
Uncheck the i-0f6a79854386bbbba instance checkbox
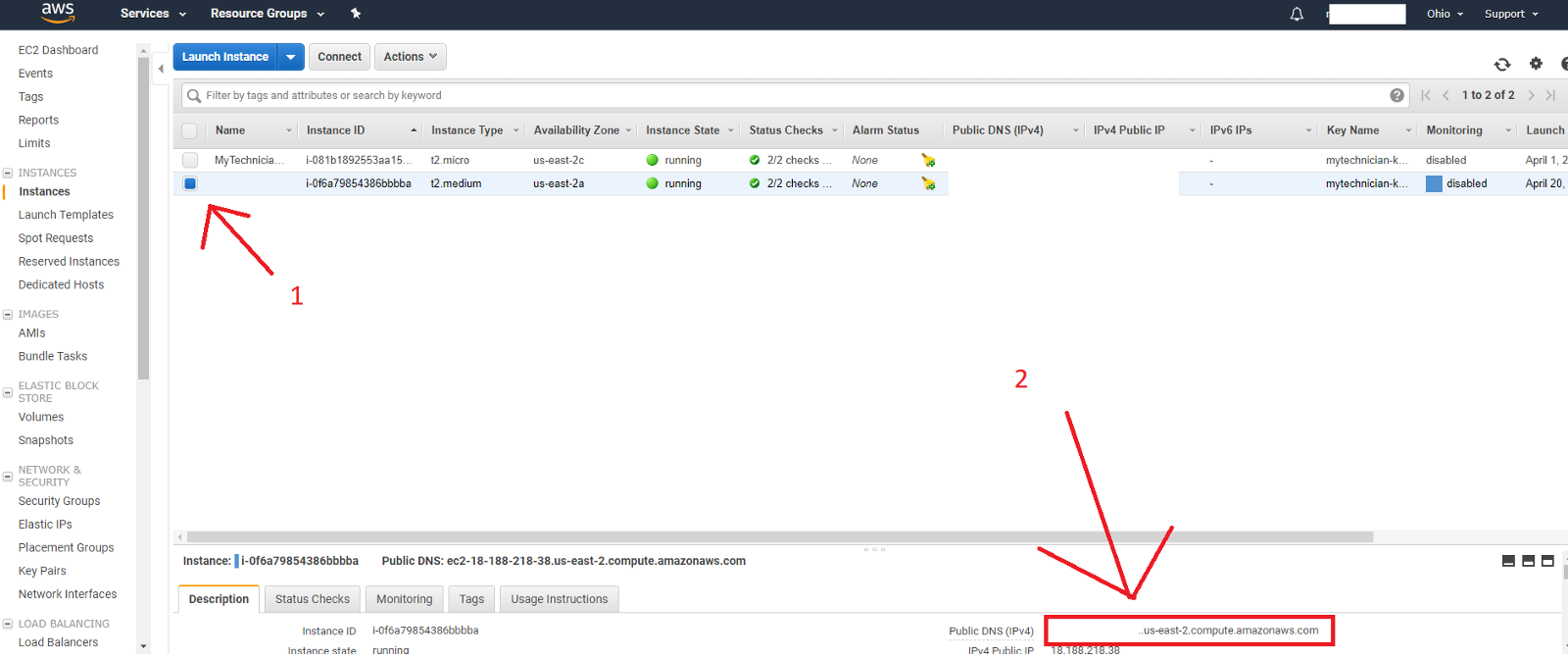[190, 183]
